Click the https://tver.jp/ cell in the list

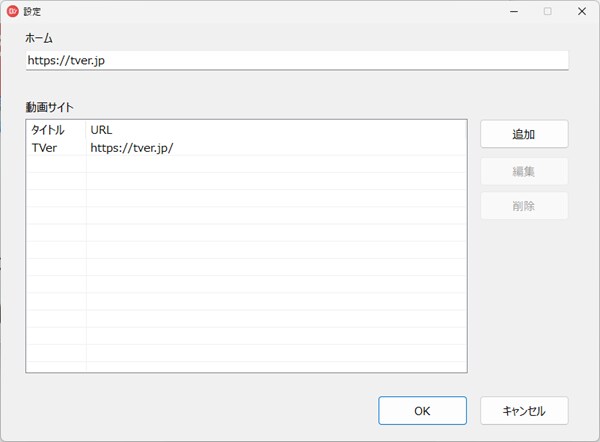pyautogui.click(x=132, y=147)
